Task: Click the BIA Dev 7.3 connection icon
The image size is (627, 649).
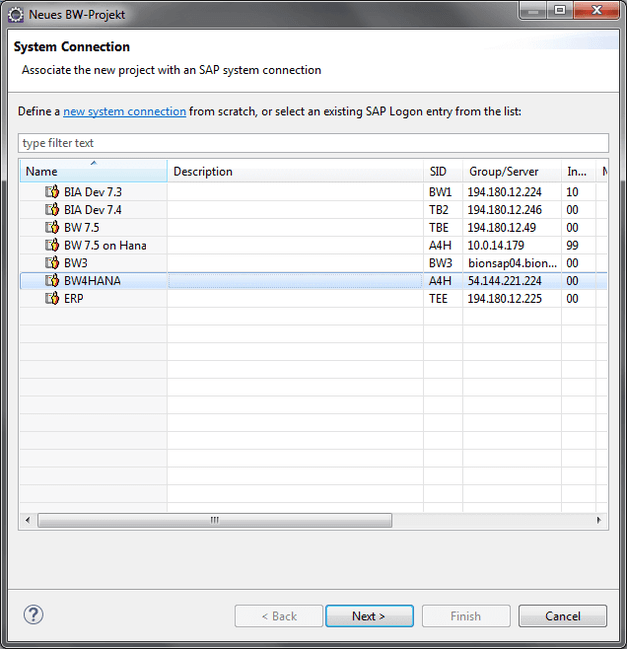Action: (x=52, y=192)
